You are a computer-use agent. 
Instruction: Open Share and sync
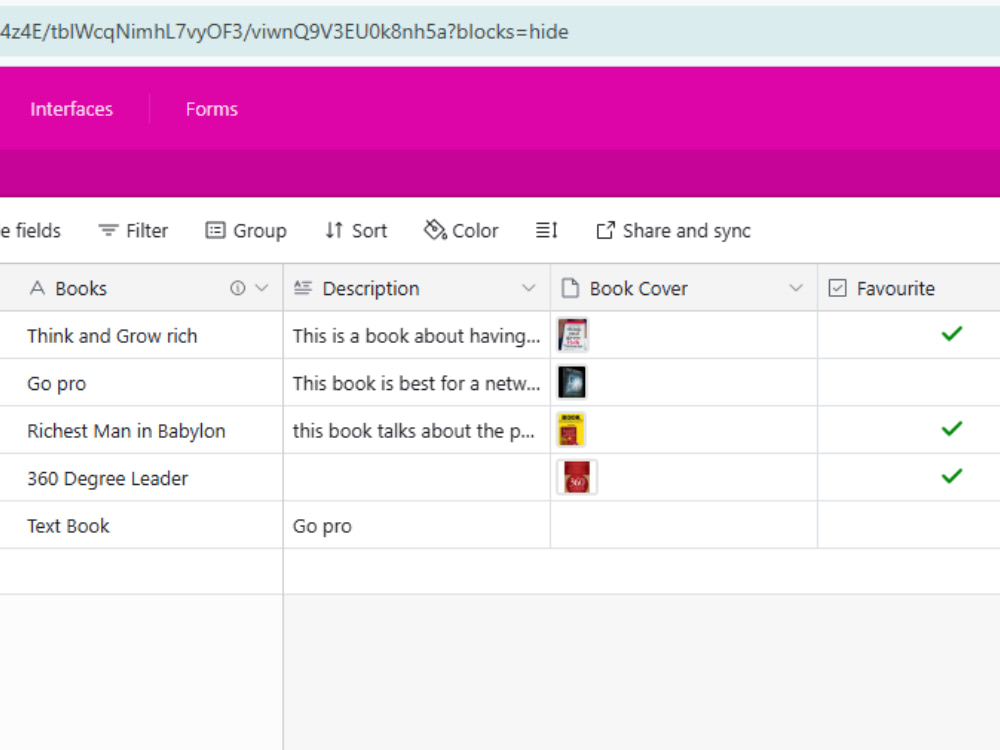pyautogui.click(x=673, y=230)
